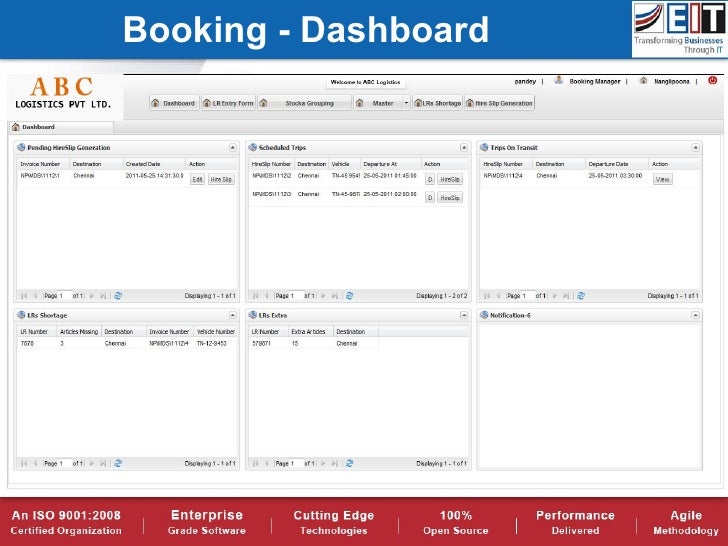Click D button for NPMDS\1112\2 trip
This screenshot has width=728, height=546.
click(x=430, y=179)
